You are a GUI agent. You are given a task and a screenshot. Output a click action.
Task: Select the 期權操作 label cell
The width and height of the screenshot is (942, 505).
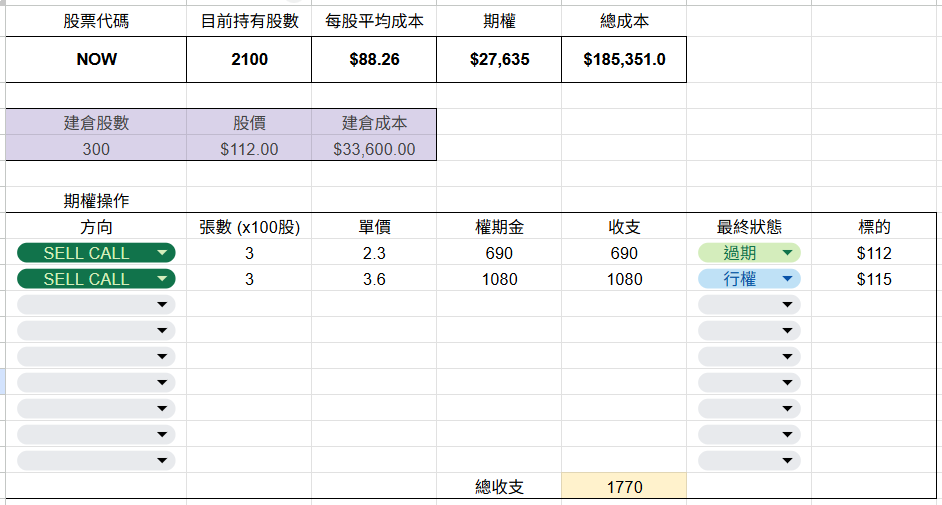(x=96, y=200)
